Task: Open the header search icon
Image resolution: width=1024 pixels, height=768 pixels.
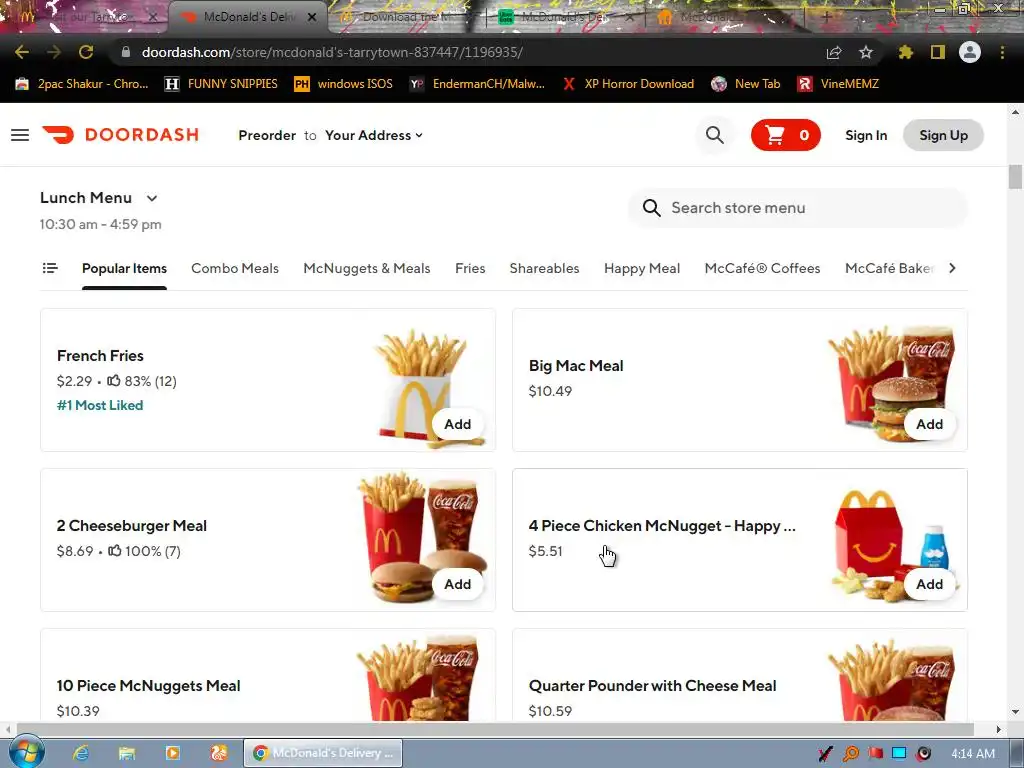Action: click(715, 135)
